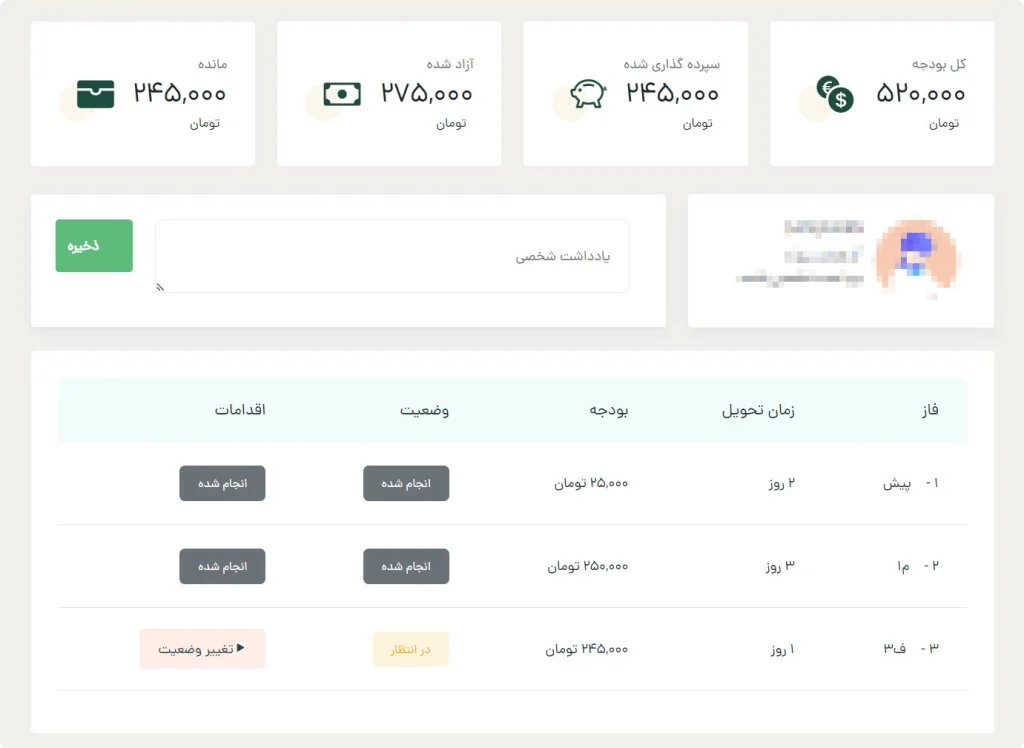1024x748 pixels.
Task: Click the coins icon in کل بودجه card
Action: [x=835, y=95]
